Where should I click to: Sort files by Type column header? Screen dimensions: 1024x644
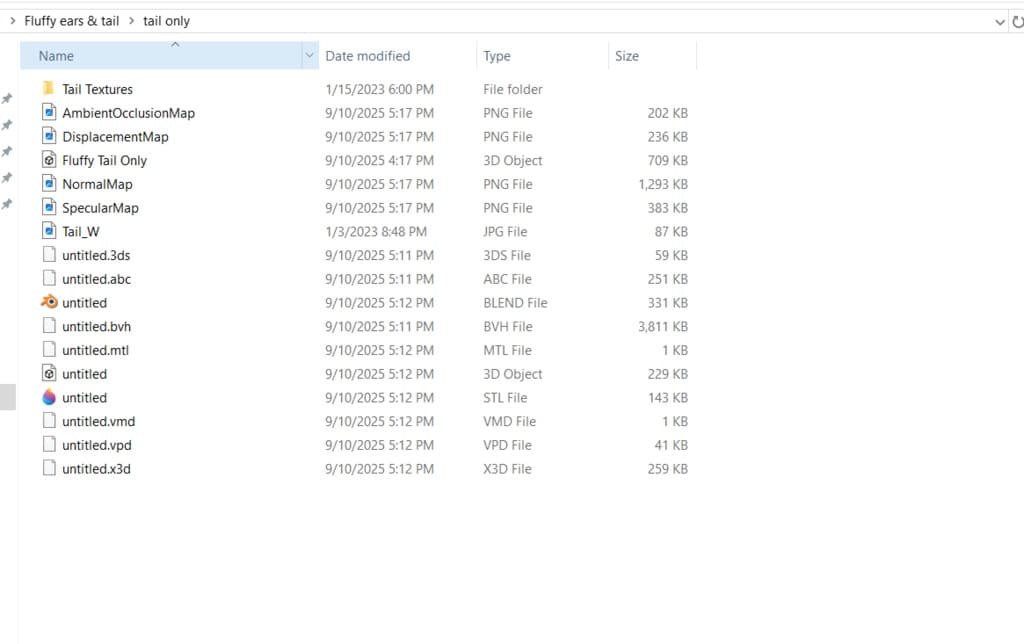(497, 56)
